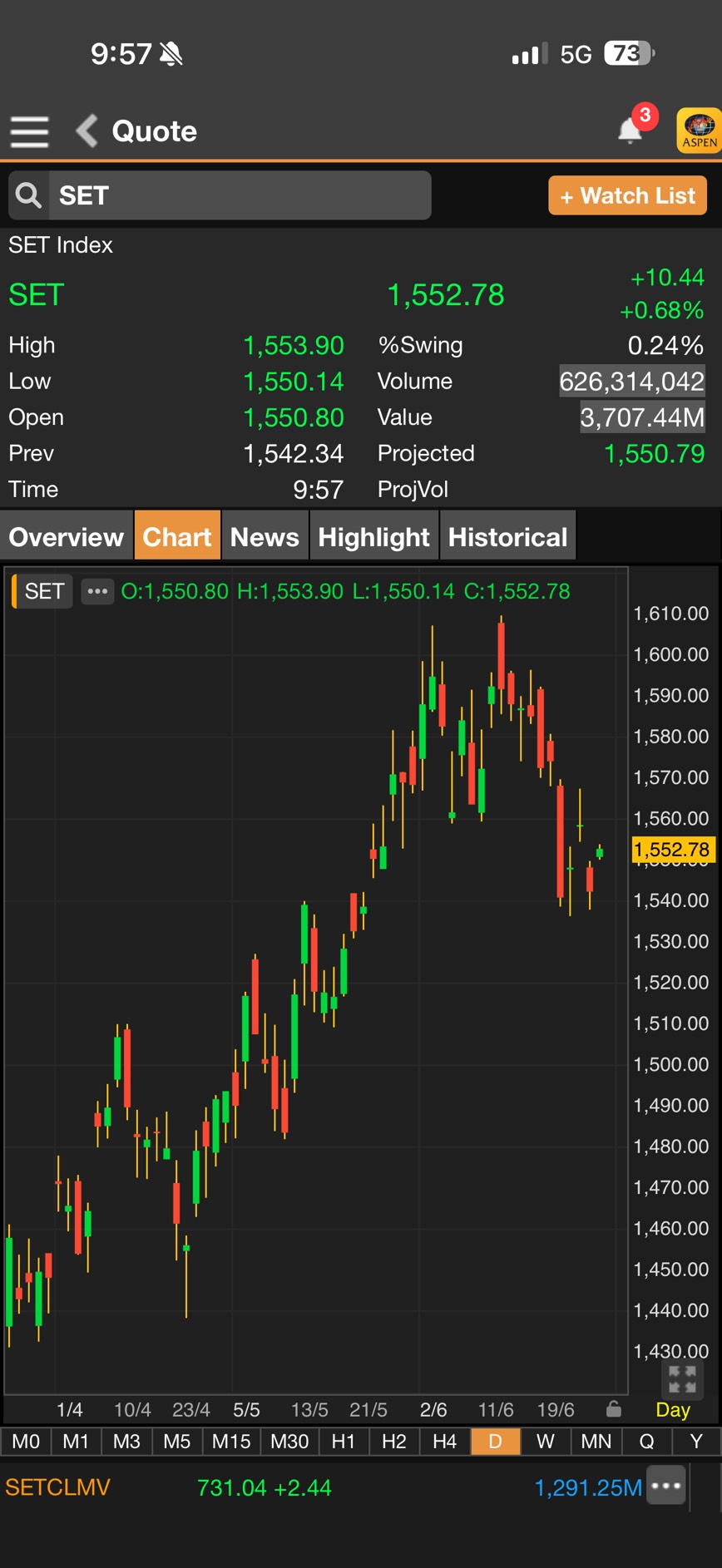Tap the Aspen logo icon
The height and width of the screenshot is (1568, 722).
(699, 131)
